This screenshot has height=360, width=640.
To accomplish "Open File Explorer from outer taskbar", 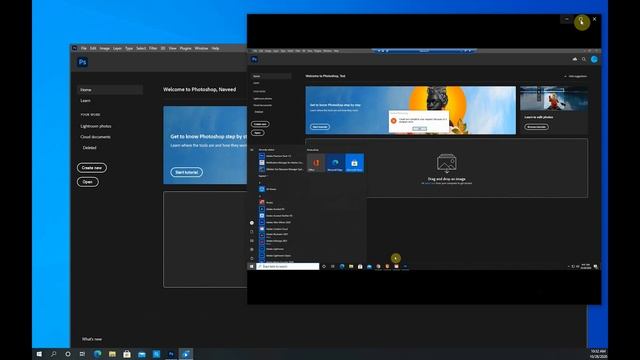I will click(112, 354).
